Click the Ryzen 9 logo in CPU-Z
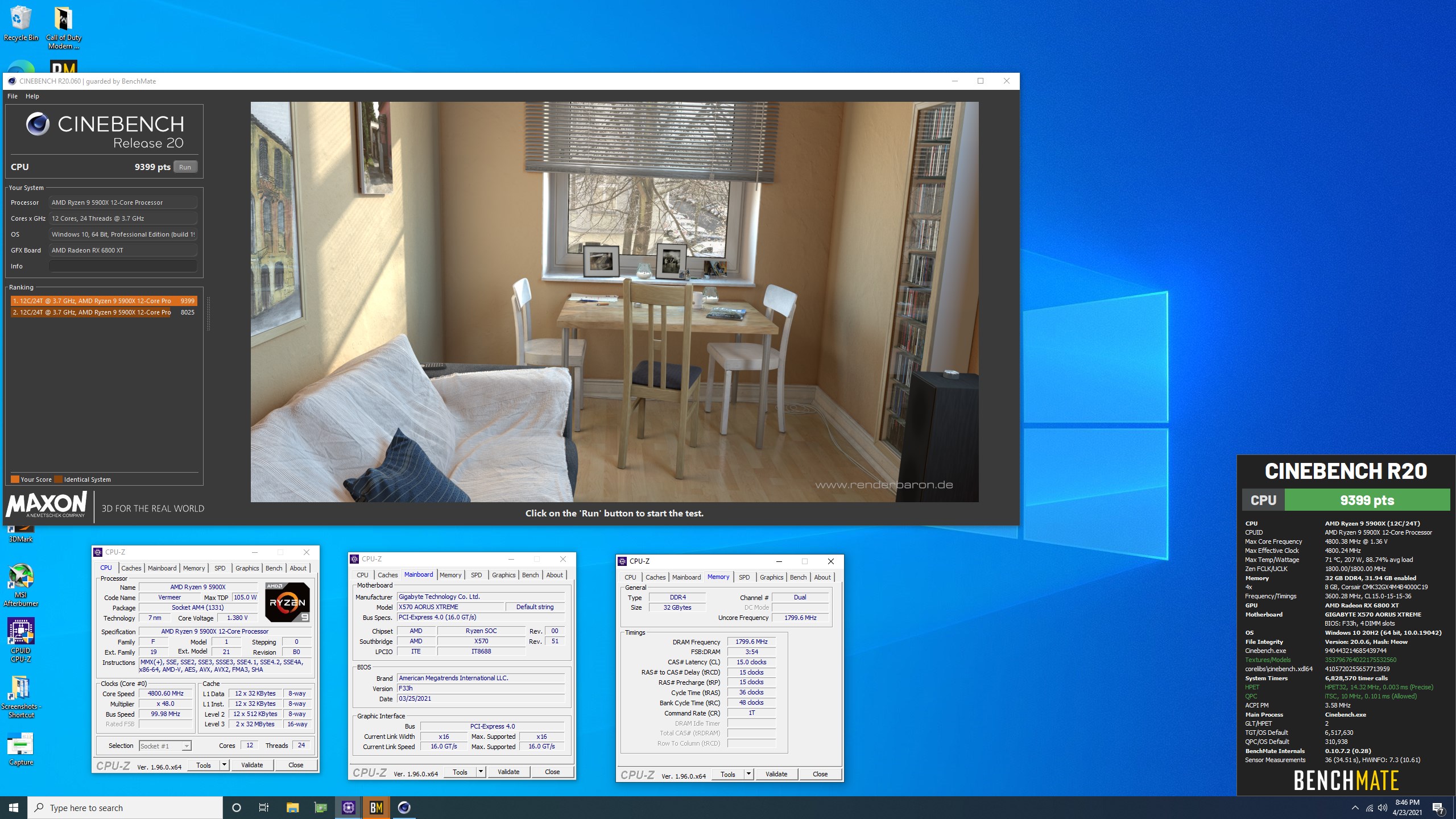 coord(287,602)
